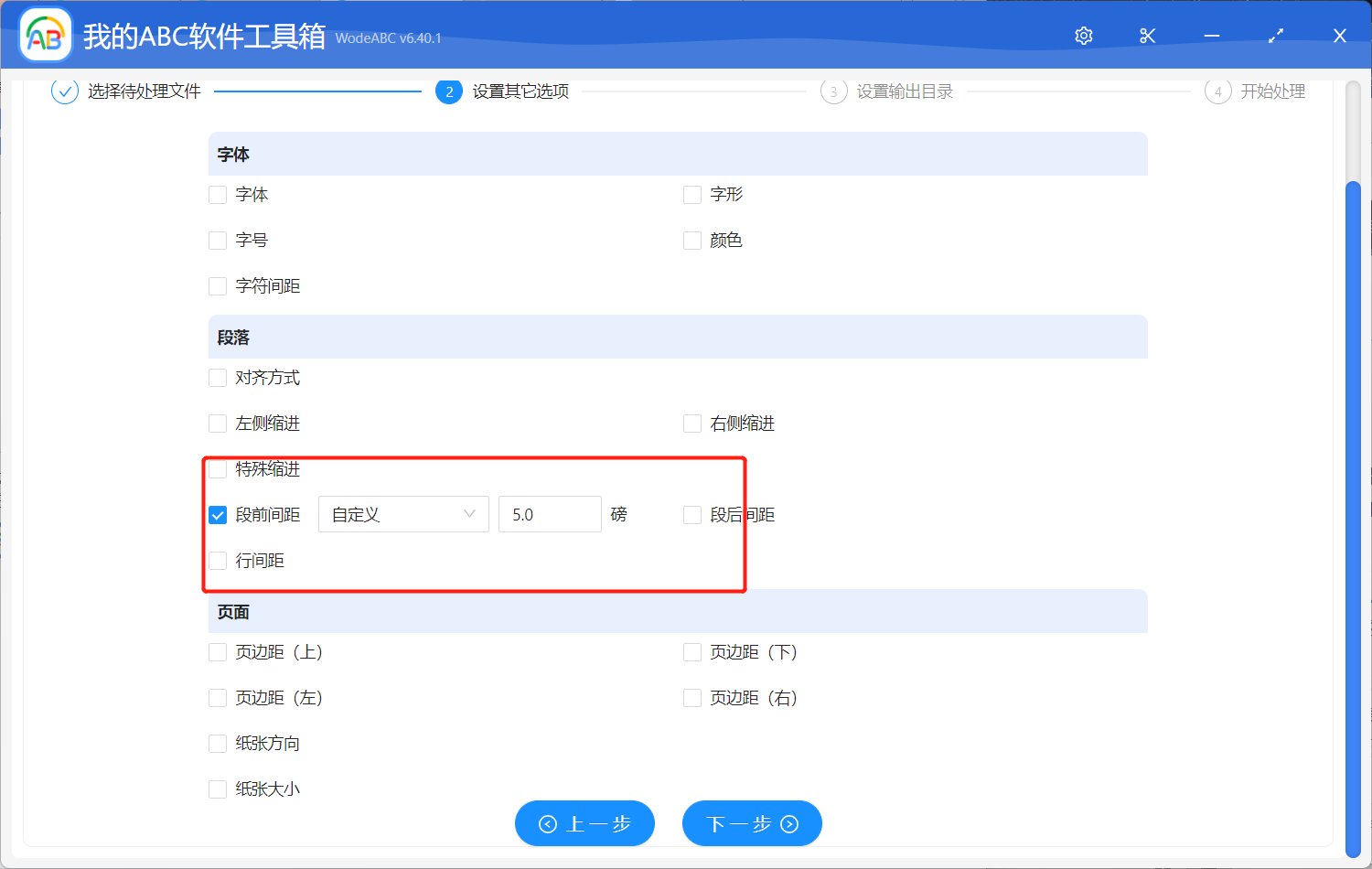Check the 颜色 option
Screen dimensions: 1372x869
[x=691, y=240]
